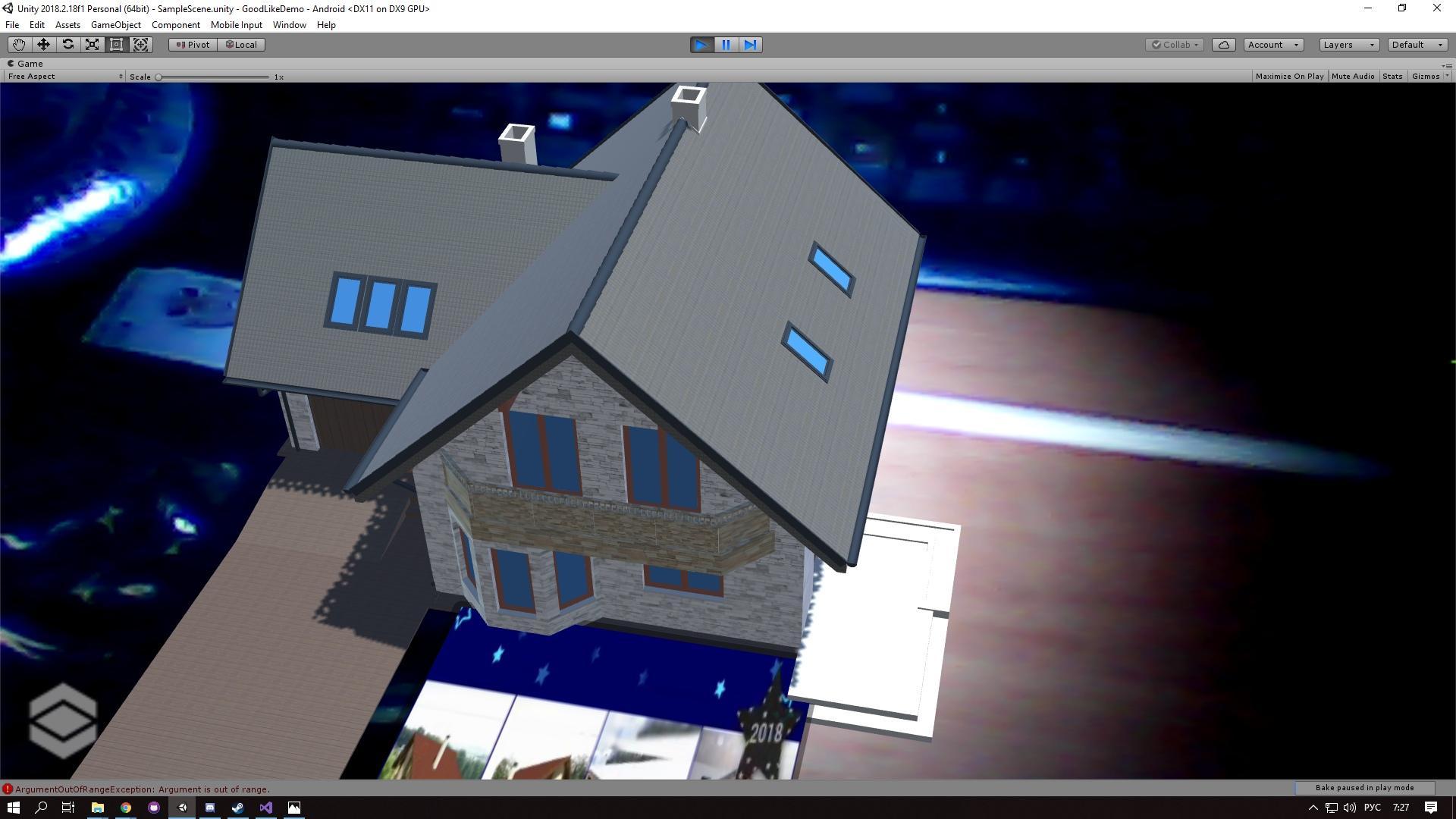Open the Window menu

(289, 25)
